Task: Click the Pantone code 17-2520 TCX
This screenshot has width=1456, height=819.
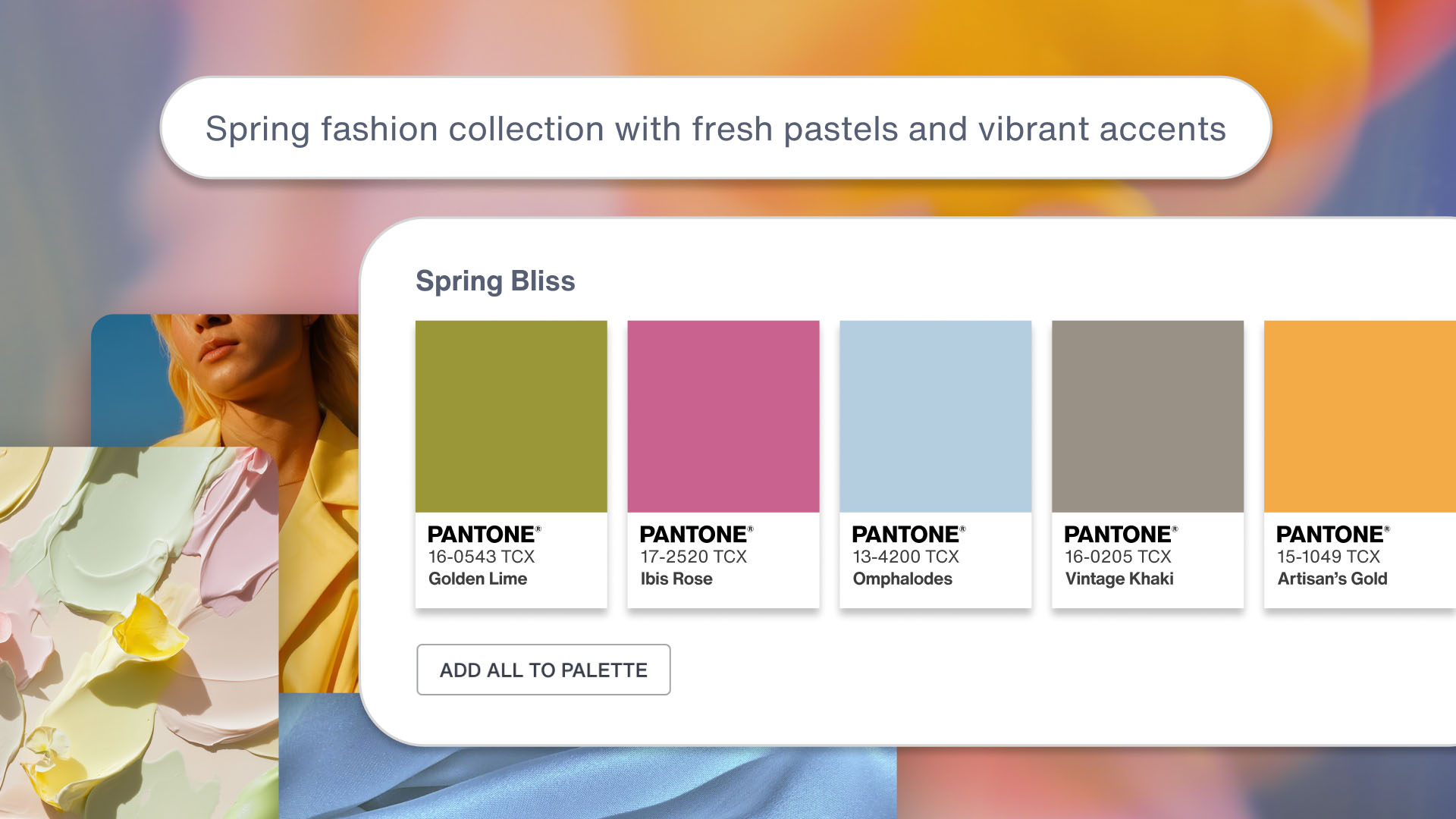Action: point(692,557)
